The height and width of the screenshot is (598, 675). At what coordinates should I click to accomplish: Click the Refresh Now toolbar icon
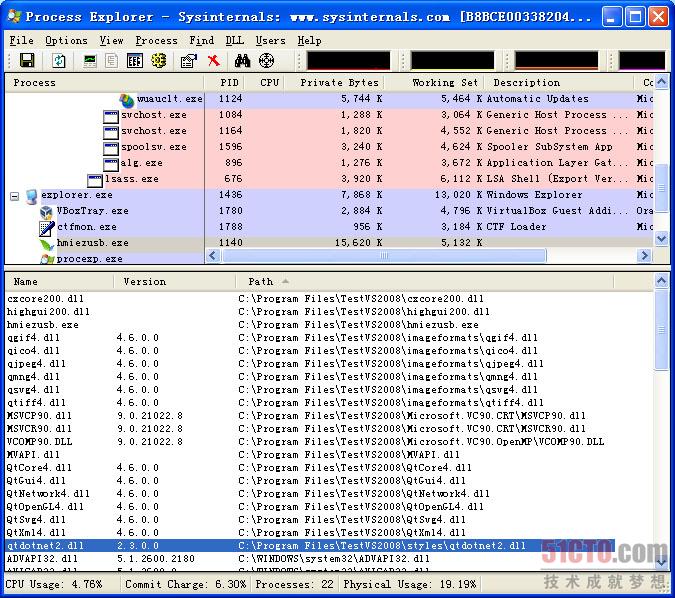coord(59,60)
